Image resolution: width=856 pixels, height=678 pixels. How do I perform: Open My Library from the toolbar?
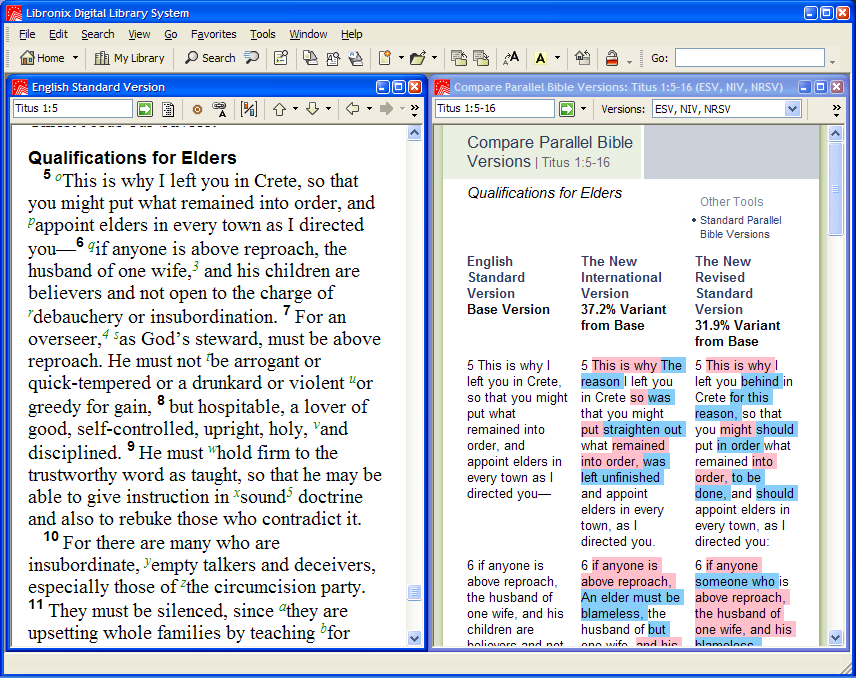(129, 58)
